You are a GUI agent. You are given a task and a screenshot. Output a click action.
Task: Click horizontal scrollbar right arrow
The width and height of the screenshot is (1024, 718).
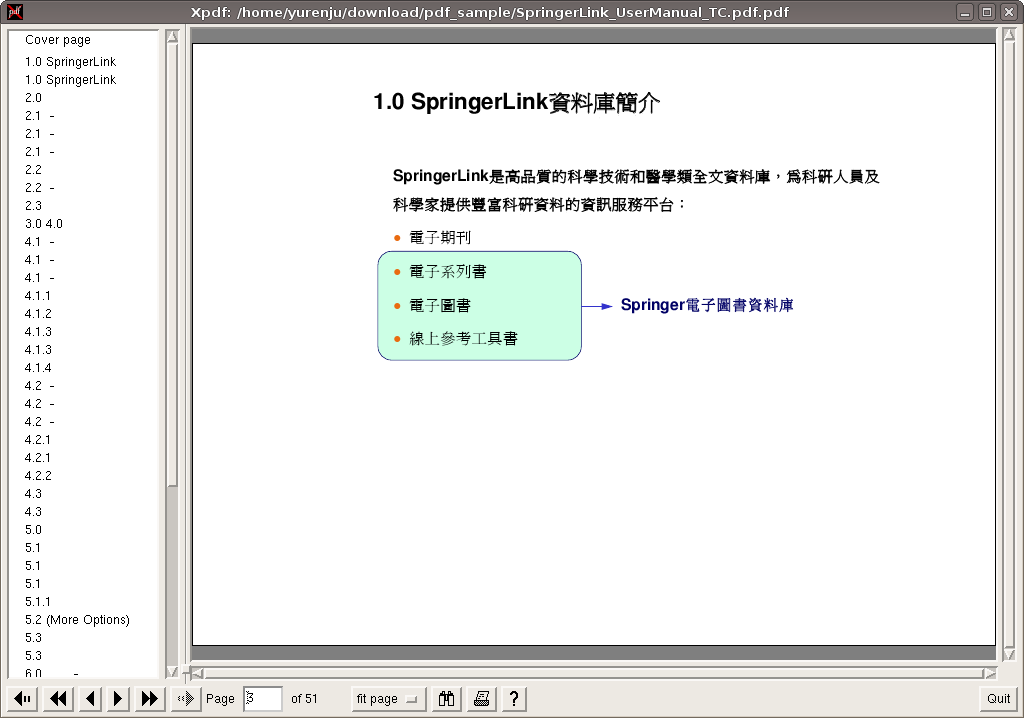[x=990, y=673]
